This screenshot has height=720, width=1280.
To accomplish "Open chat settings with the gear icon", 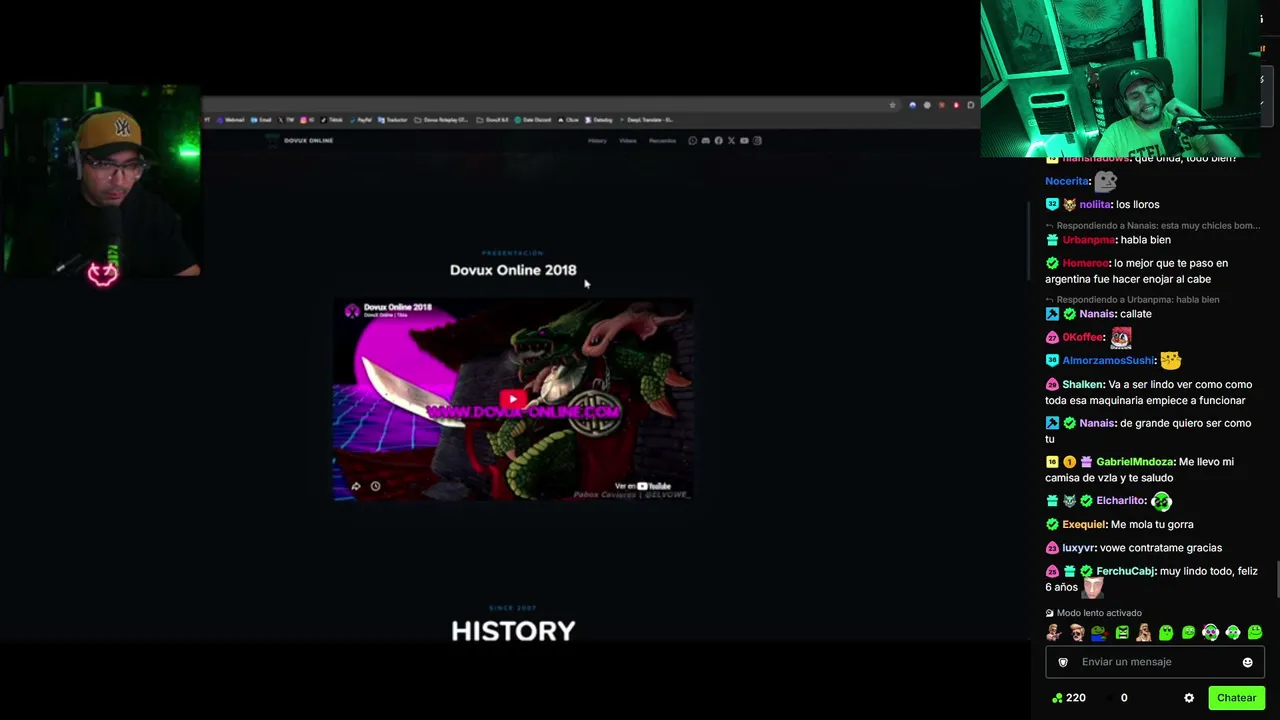I will [1189, 698].
